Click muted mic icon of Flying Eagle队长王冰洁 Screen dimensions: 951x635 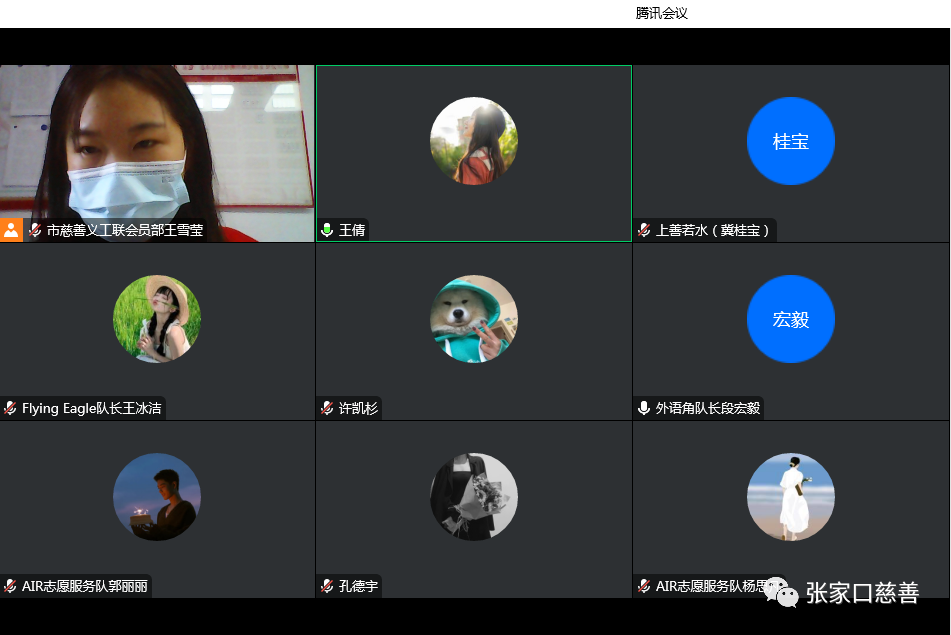click(10, 408)
